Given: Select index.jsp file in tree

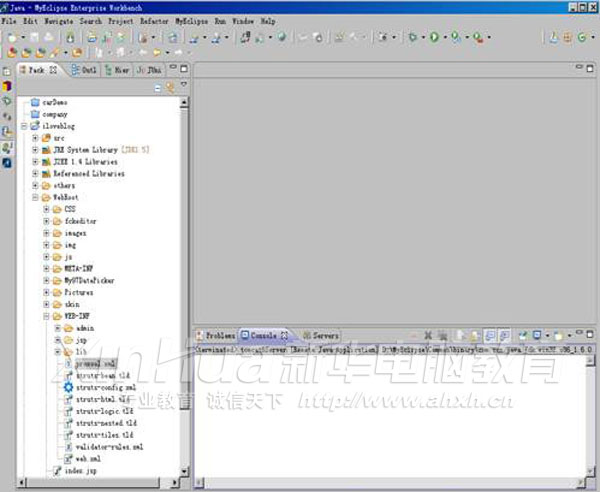Looking at the screenshot, I should tap(79, 470).
